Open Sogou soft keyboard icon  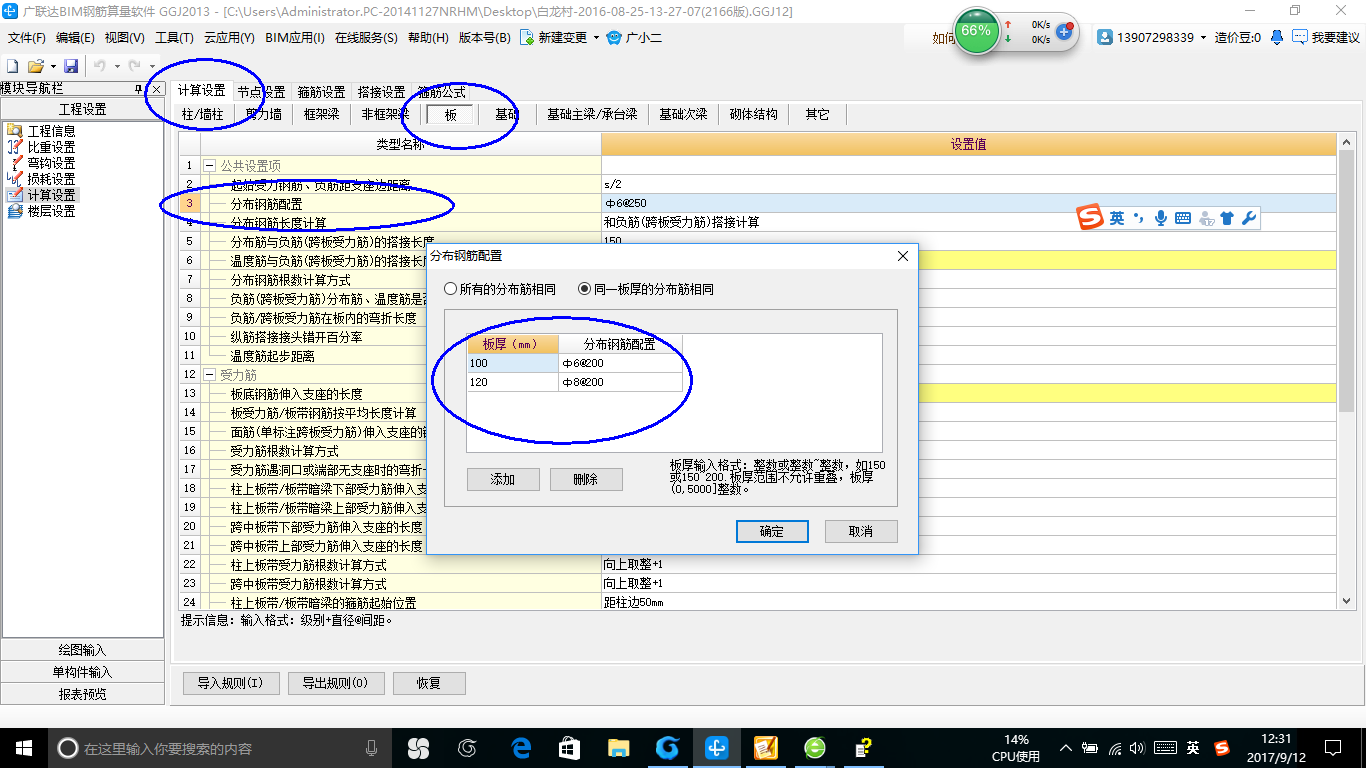point(1183,218)
